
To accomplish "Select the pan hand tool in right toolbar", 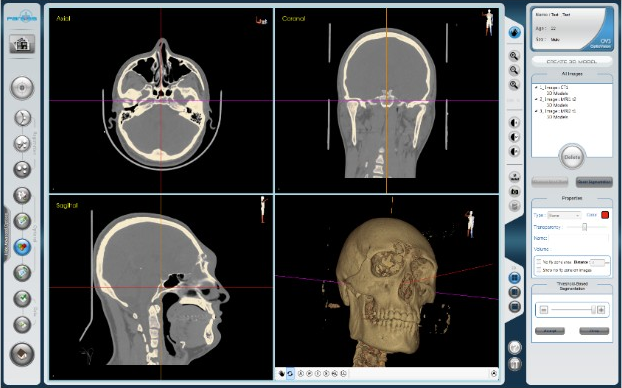I will (514, 33).
